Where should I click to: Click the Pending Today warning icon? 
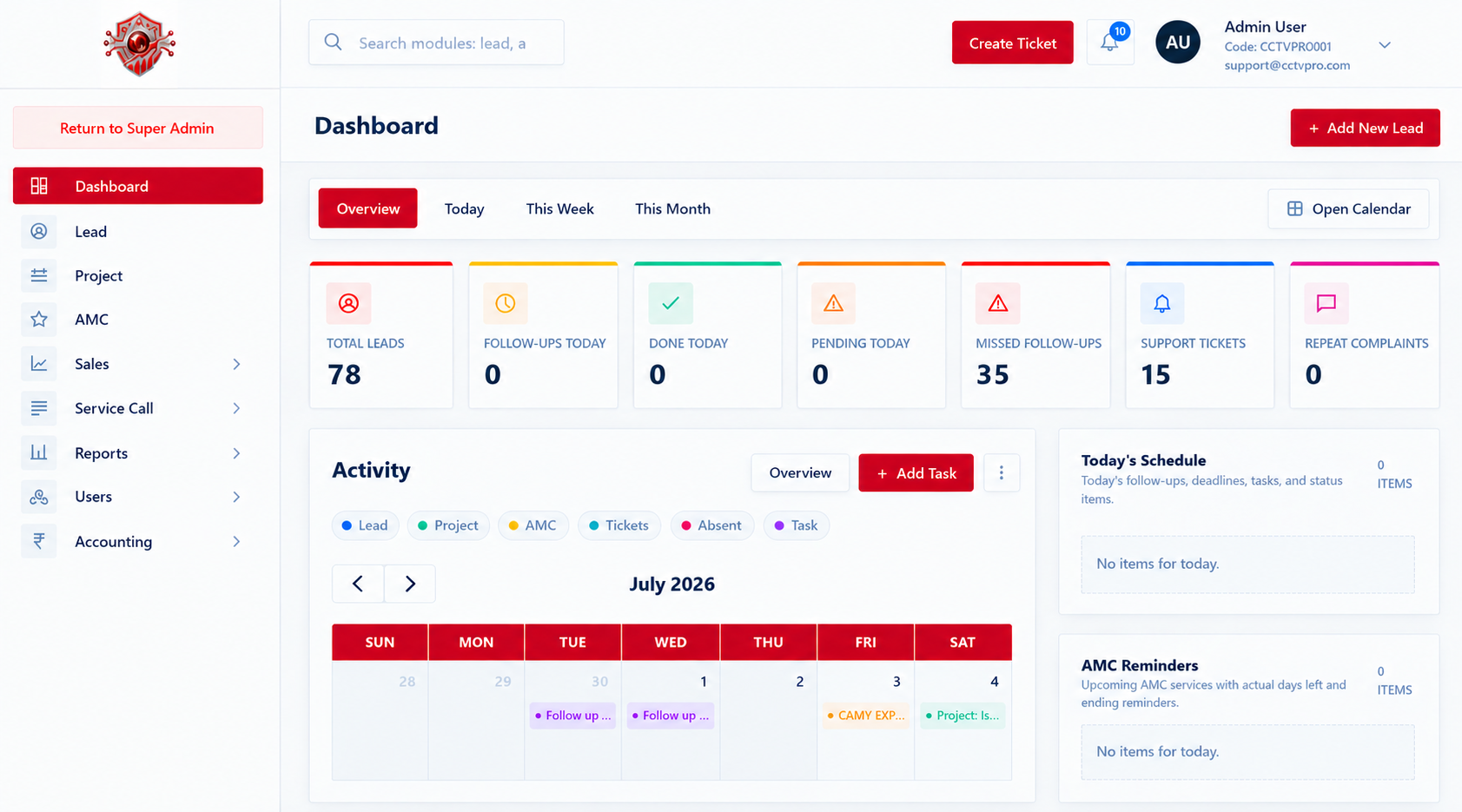[x=834, y=303]
